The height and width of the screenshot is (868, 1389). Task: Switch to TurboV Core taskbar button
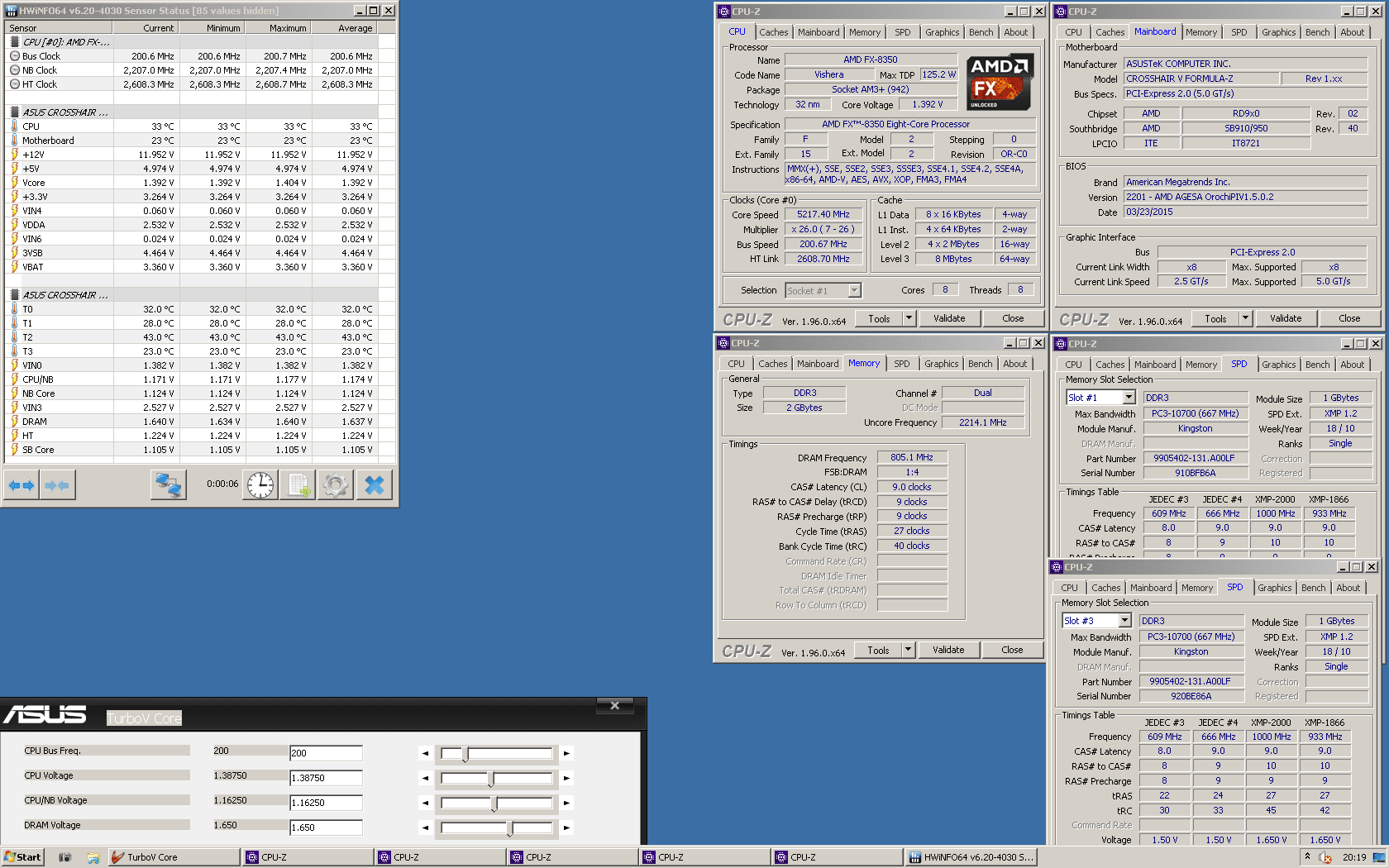174,857
